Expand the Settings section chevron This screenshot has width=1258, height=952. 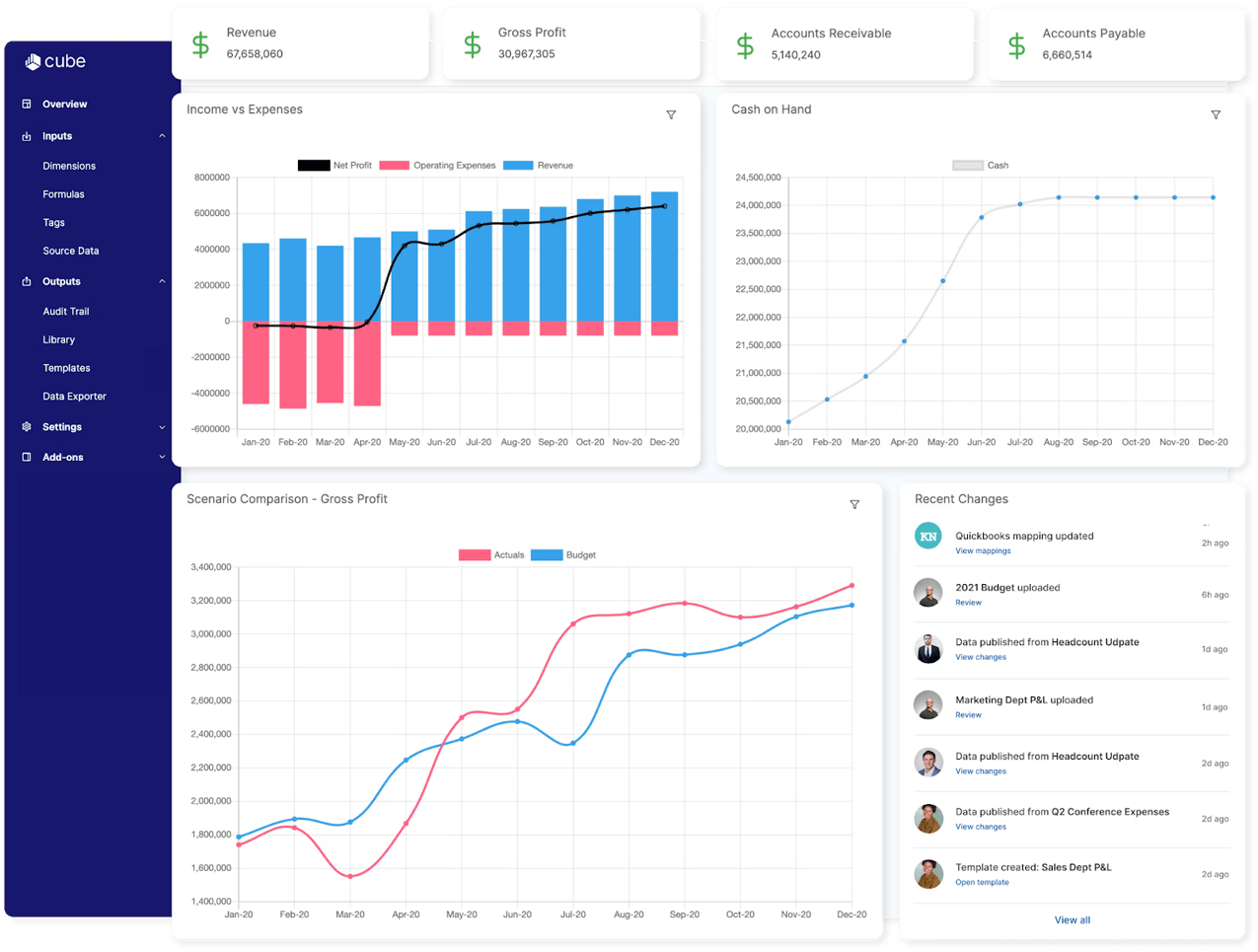tap(162, 427)
